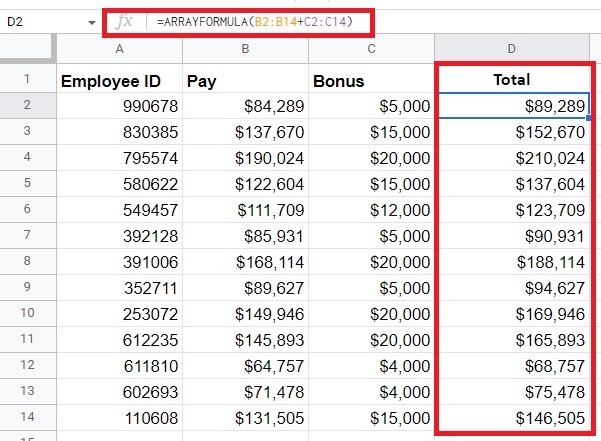The image size is (601, 441).
Task: Select row 2 header
Action: 27,105
